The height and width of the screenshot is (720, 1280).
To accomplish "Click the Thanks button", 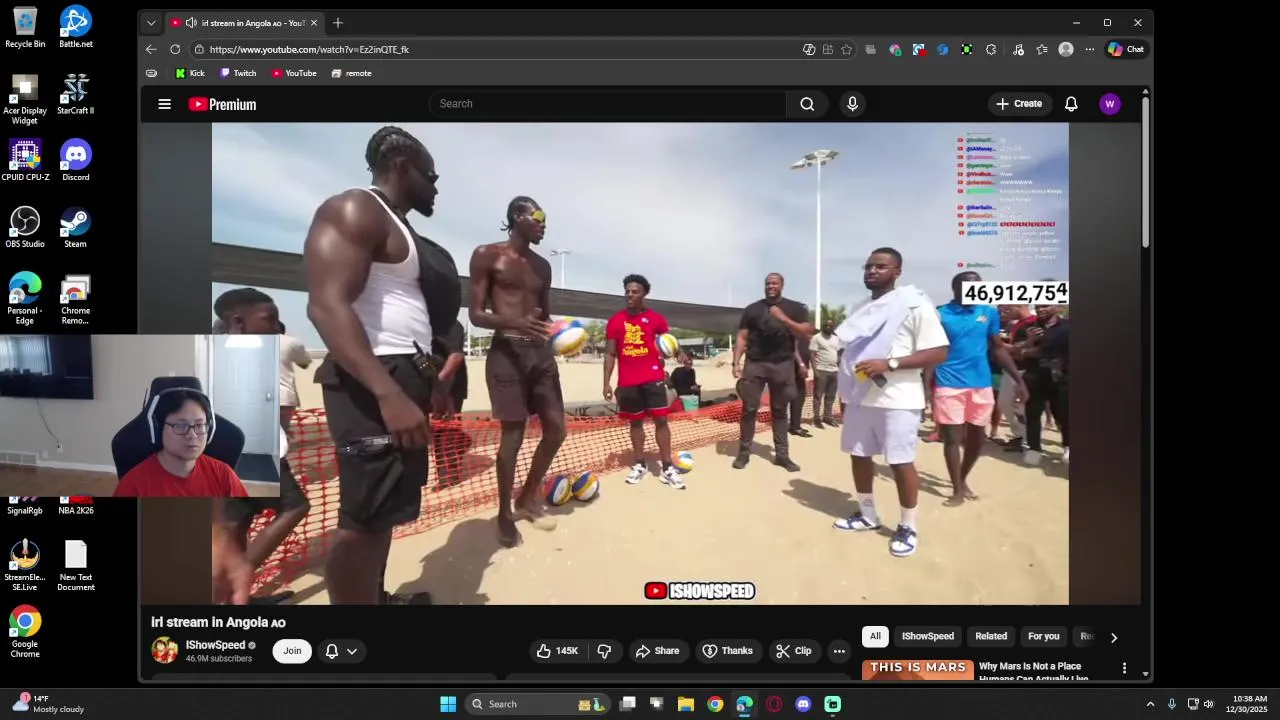I will pyautogui.click(x=728, y=651).
